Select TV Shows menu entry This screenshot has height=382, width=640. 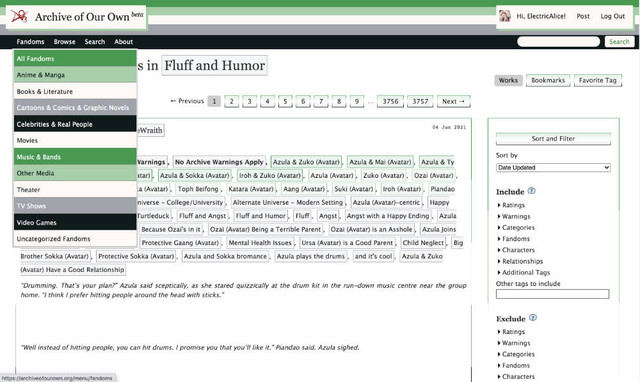tap(75, 206)
